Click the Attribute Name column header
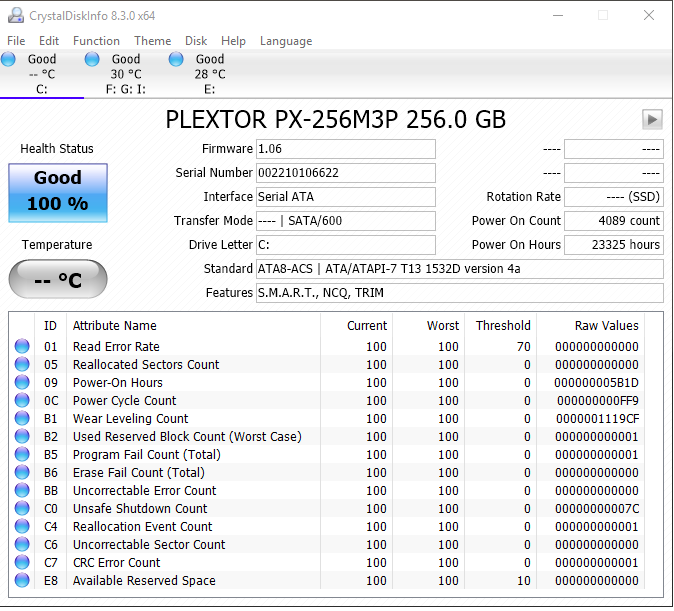The width and height of the screenshot is (674, 611). coord(193,325)
